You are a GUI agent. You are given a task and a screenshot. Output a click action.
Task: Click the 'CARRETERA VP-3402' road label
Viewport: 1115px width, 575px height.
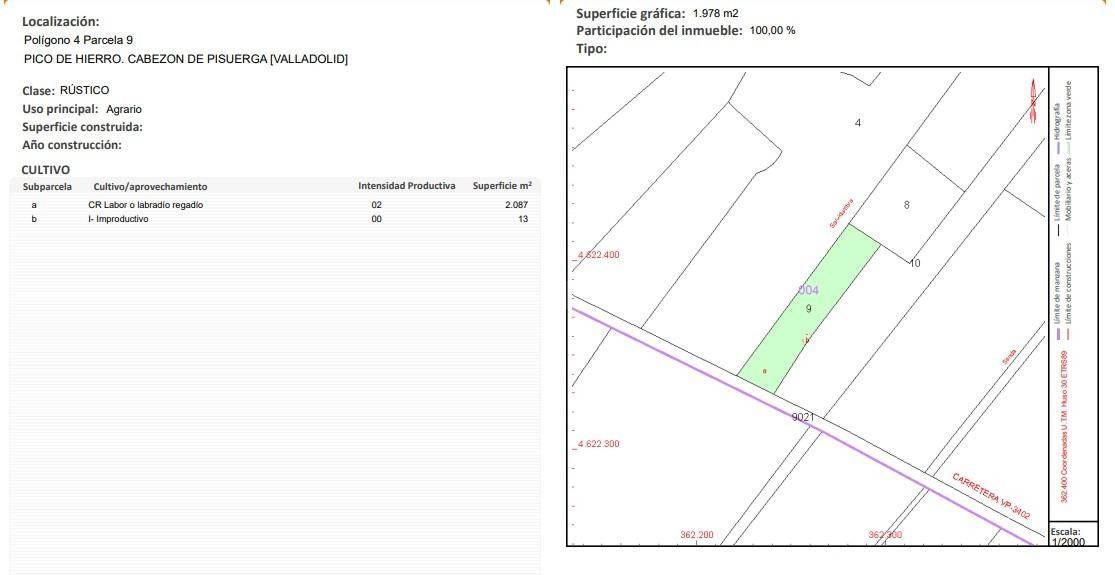pos(991,497)
